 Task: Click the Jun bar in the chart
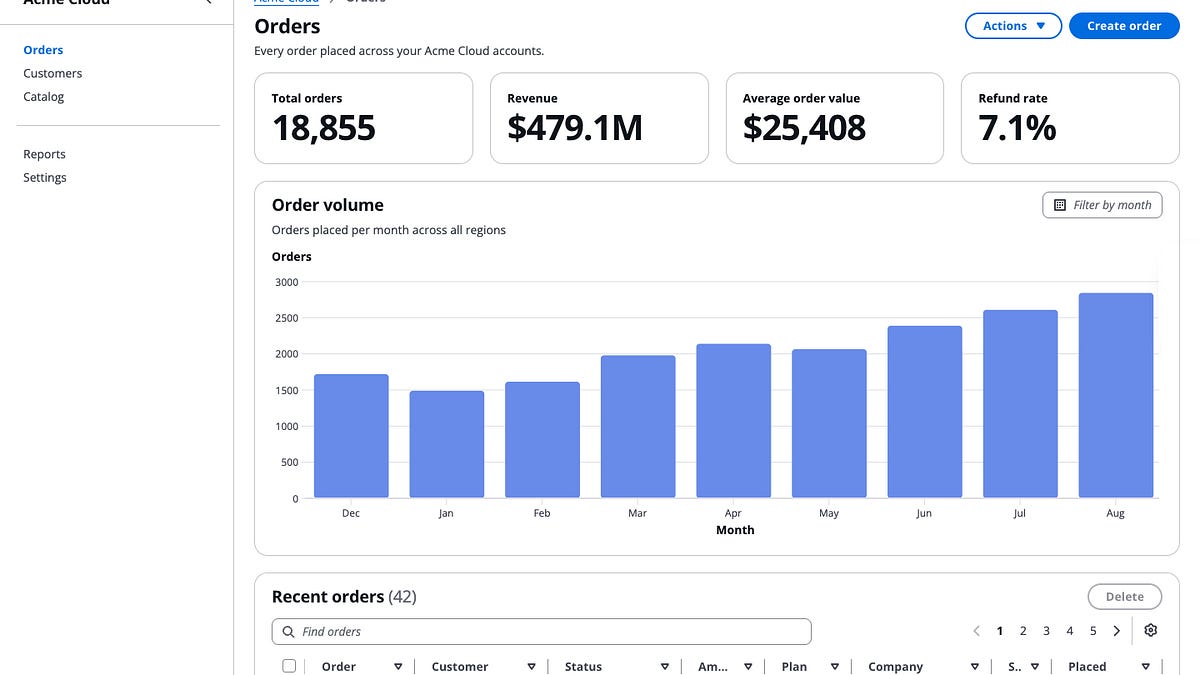click(x=925, y=412)
